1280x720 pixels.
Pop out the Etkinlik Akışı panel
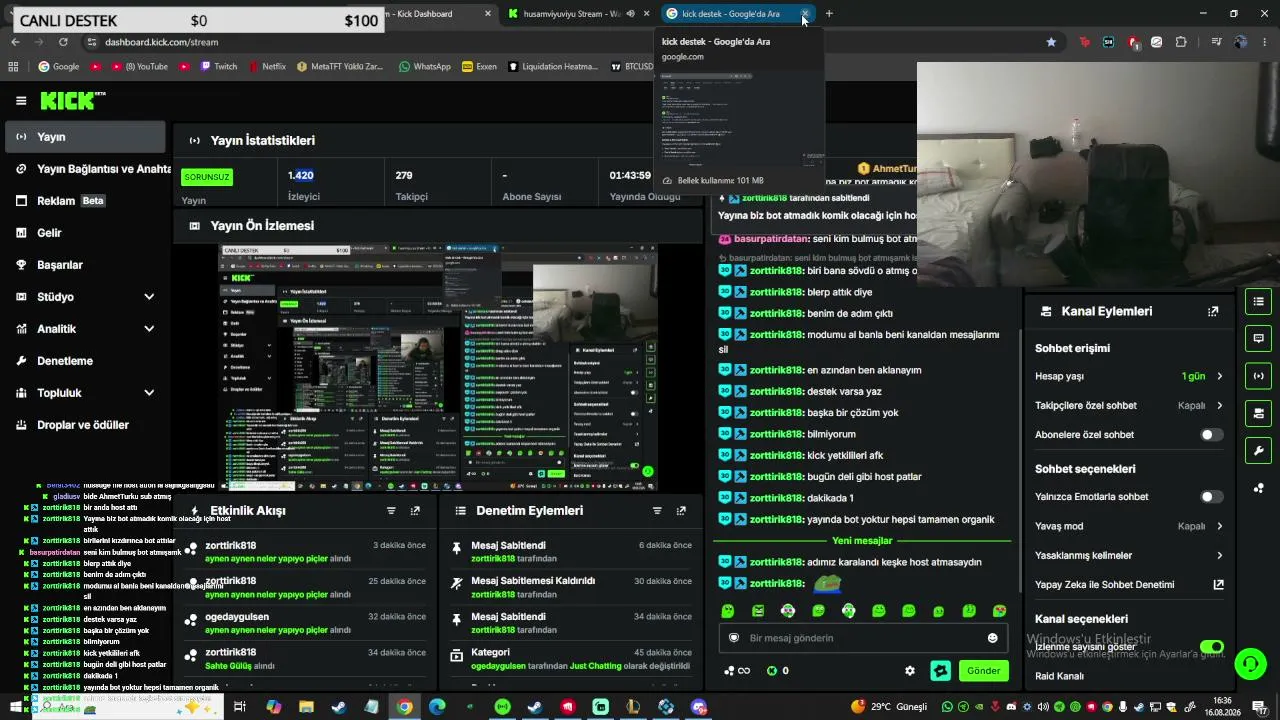415,510
